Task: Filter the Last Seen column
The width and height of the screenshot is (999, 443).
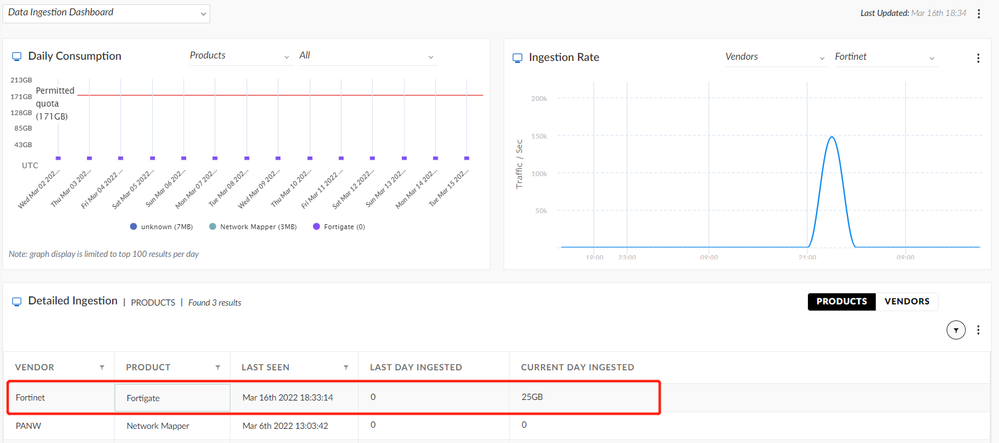Action: click(346, 367)
